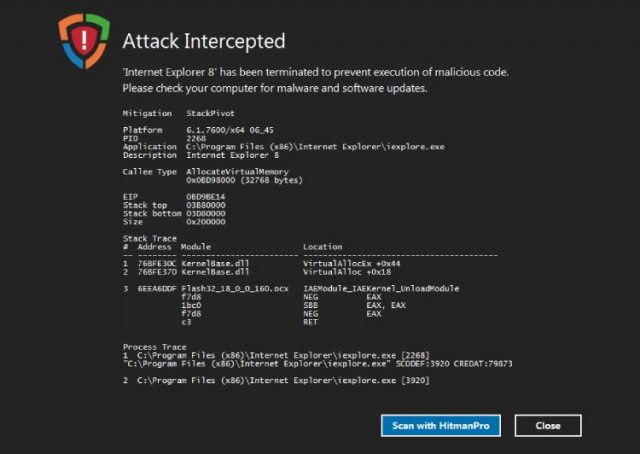Click the 'Internet Explorer 8' terminated message

pyautogui.click(x=316, y=72)
